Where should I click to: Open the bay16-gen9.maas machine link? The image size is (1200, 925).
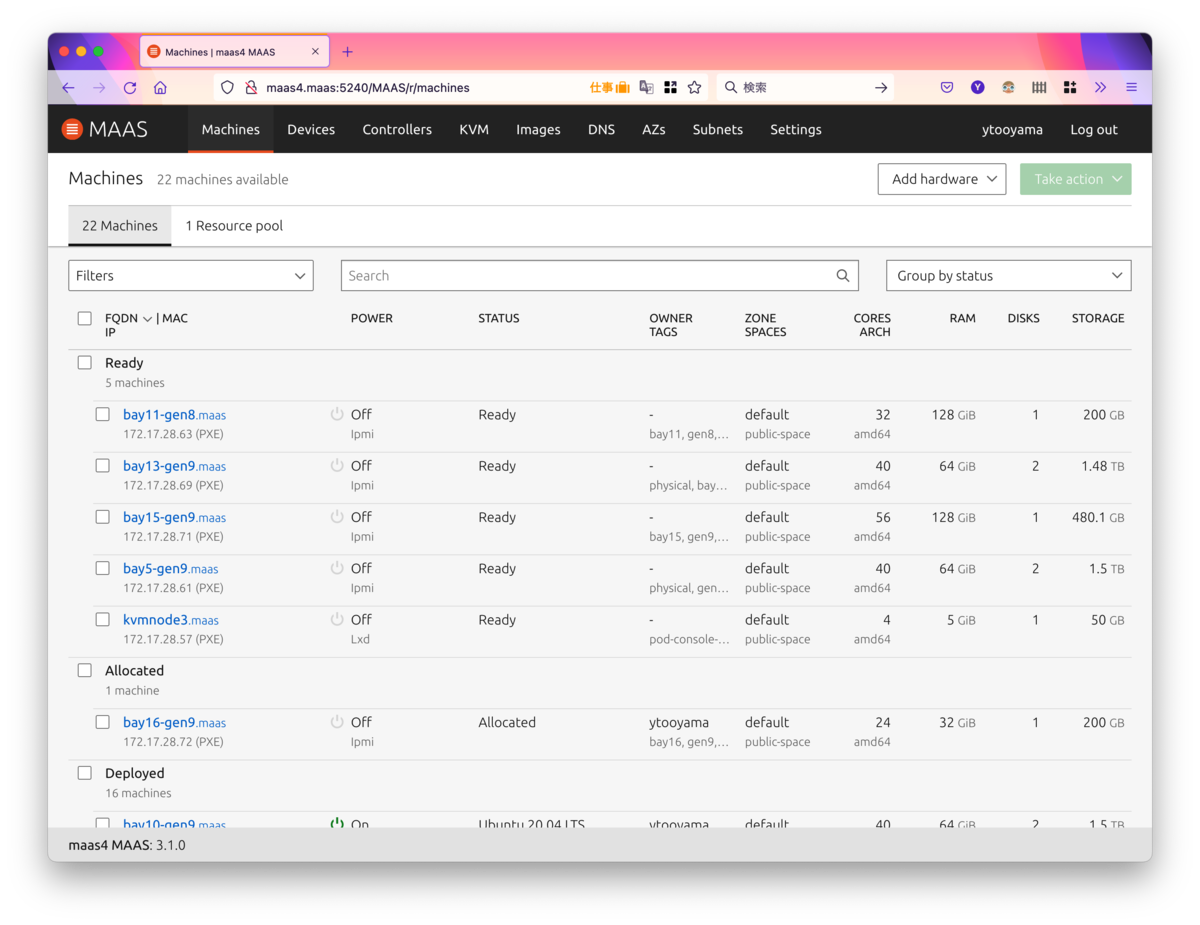174,723
